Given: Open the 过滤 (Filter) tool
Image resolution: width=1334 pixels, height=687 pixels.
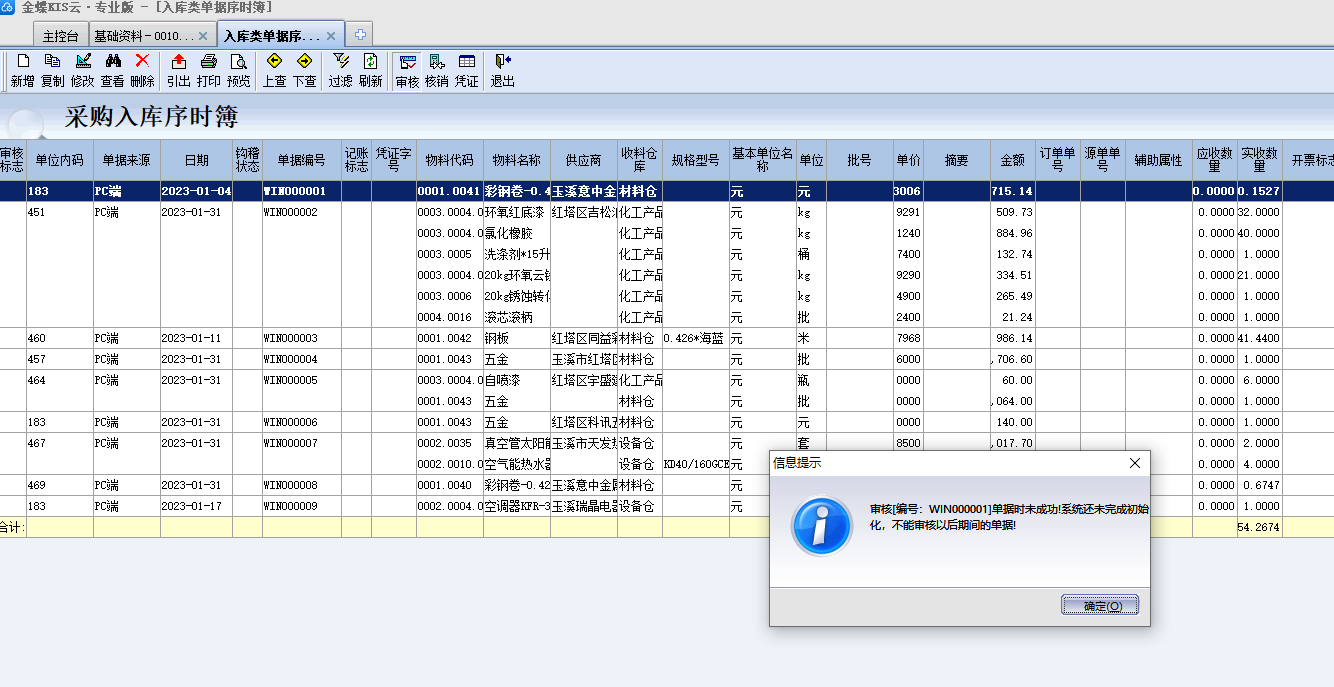Looking at the screenshot, I should coord(341,70).
